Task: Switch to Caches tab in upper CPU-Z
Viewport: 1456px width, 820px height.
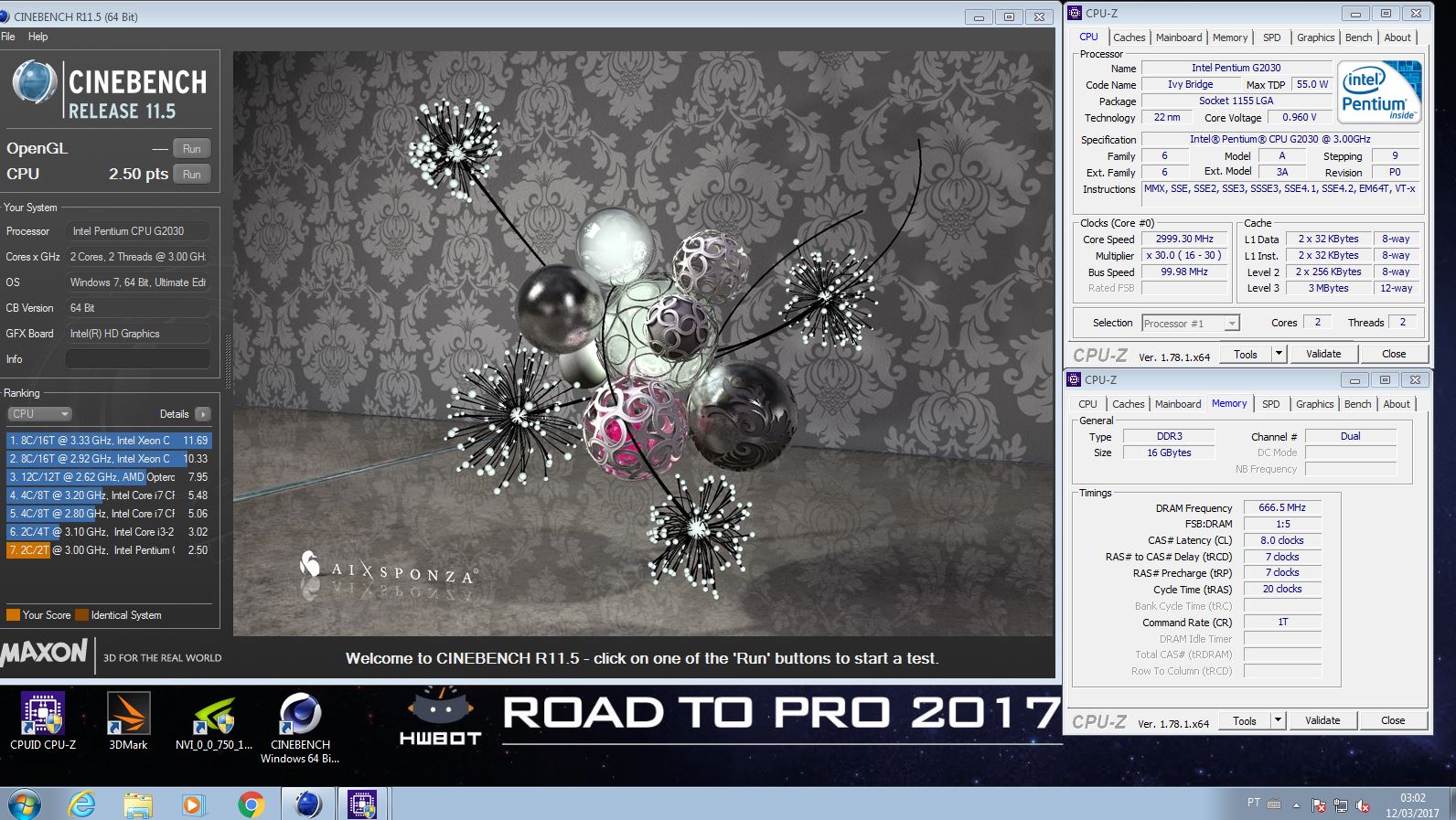Action: (x=1129, y=37)
